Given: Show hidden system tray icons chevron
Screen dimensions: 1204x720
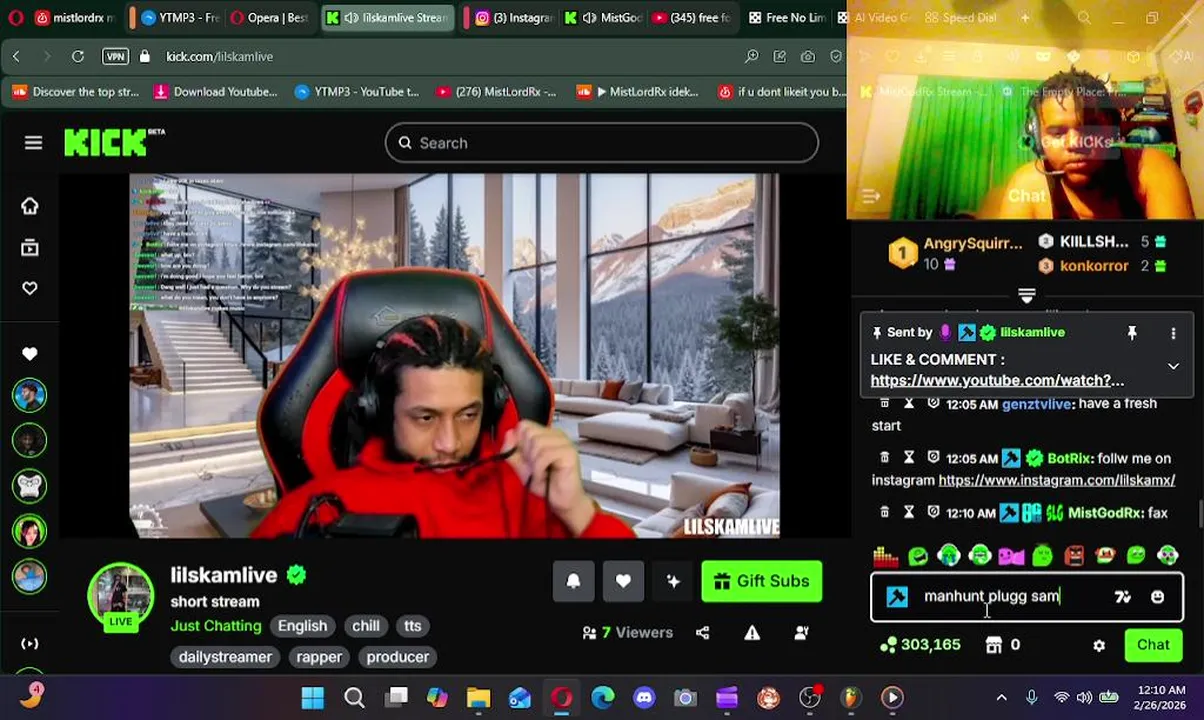Looking at the screenshot, I should 1001,698.
